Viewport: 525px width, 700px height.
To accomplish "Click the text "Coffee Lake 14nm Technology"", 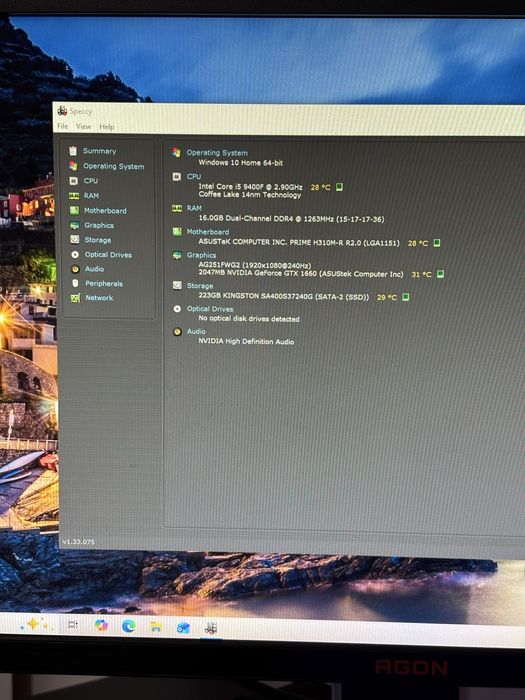I will coord(250,195).
